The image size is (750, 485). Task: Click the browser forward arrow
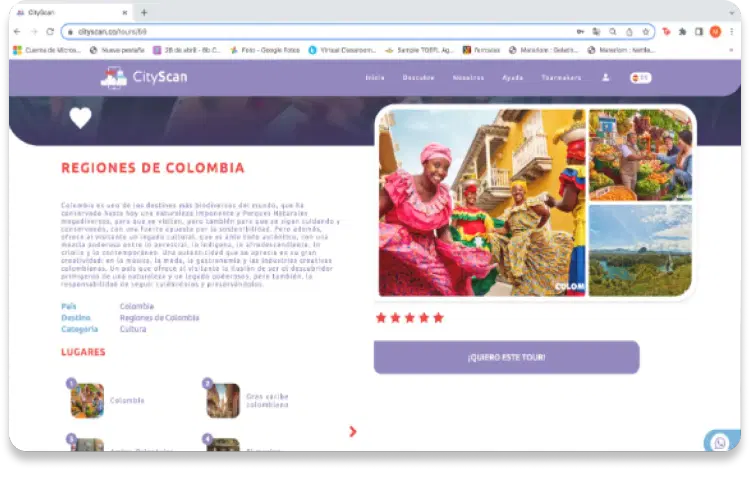click(34, 32)
